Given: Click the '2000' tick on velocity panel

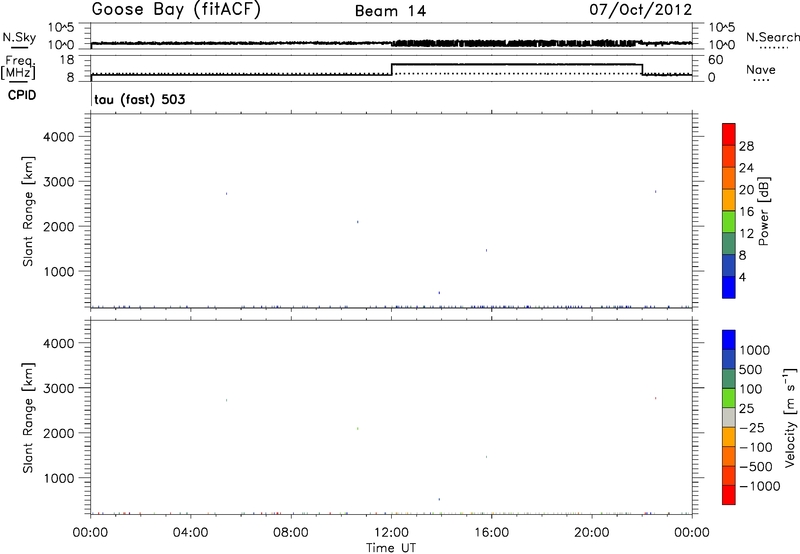Looking at the screenshot, I should tap(59, 433).
